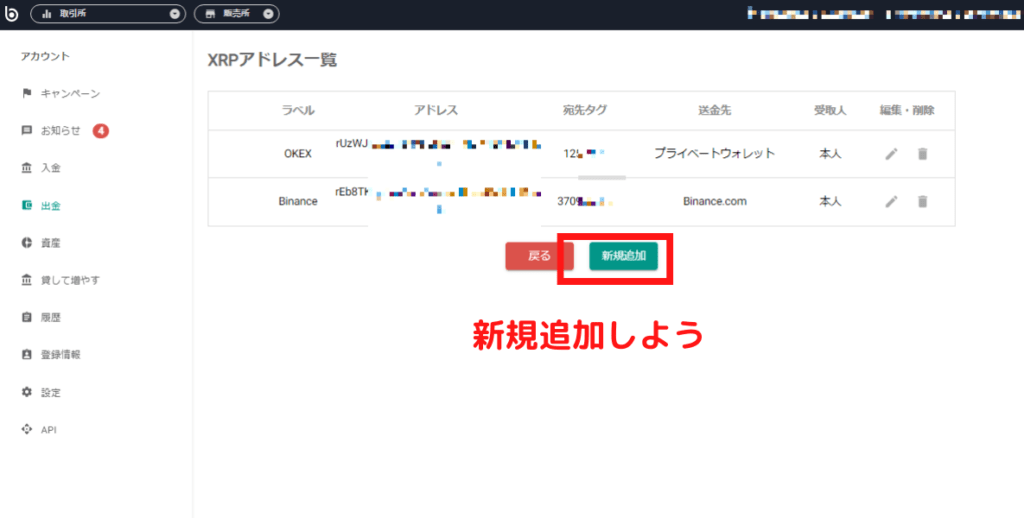The image size is (1024, 518).
Task: Click the 資産 pie chart icon
Action: pyautogui.click(x=27, y=243)
